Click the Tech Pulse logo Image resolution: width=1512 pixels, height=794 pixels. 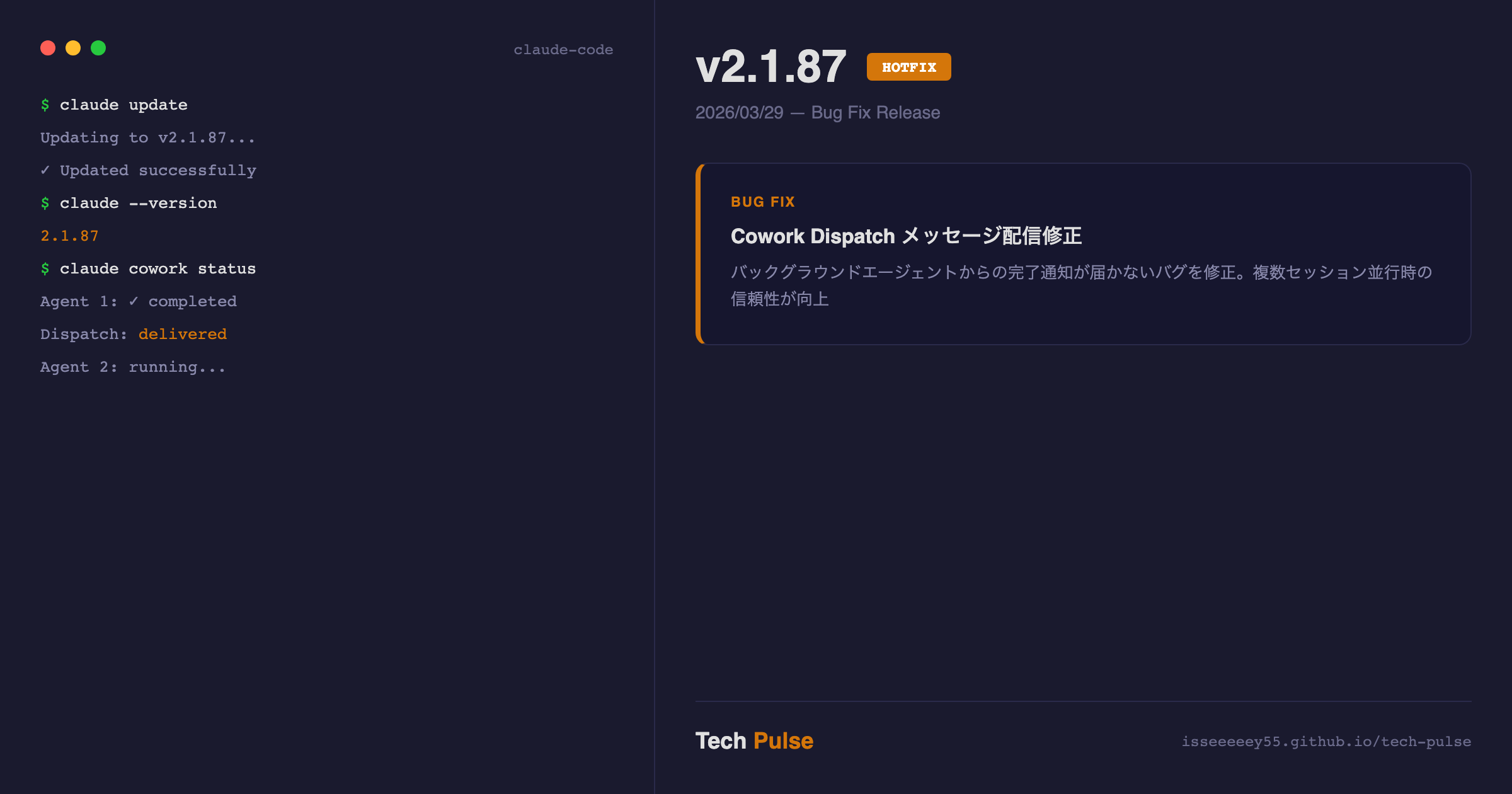754,741
